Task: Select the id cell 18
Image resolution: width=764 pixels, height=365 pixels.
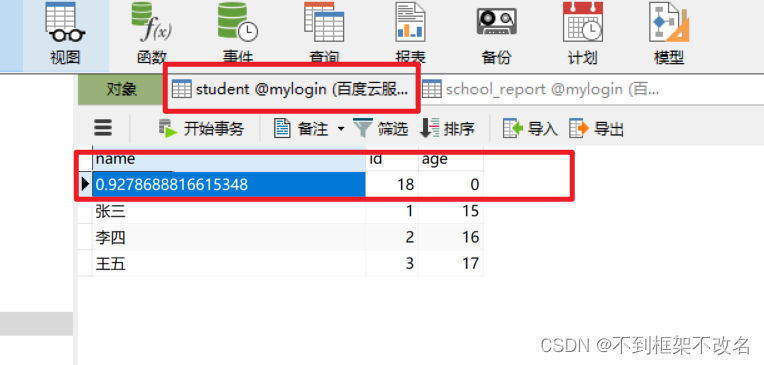Action: (392, 184)
